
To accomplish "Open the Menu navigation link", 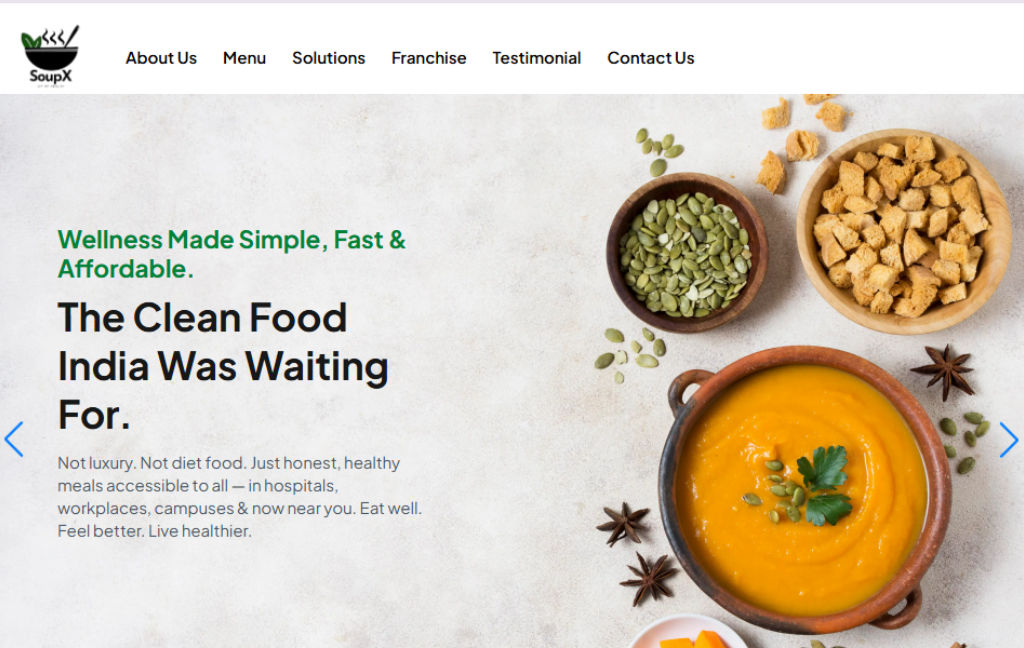I will [x=244, y=58].
